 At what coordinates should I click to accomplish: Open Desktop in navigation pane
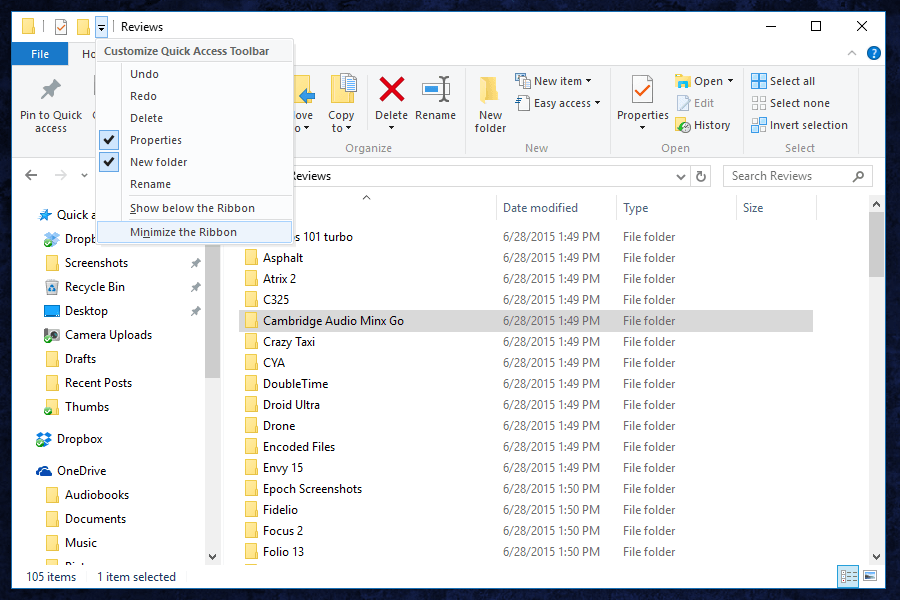pyautogui.click(x=86, y=311)
